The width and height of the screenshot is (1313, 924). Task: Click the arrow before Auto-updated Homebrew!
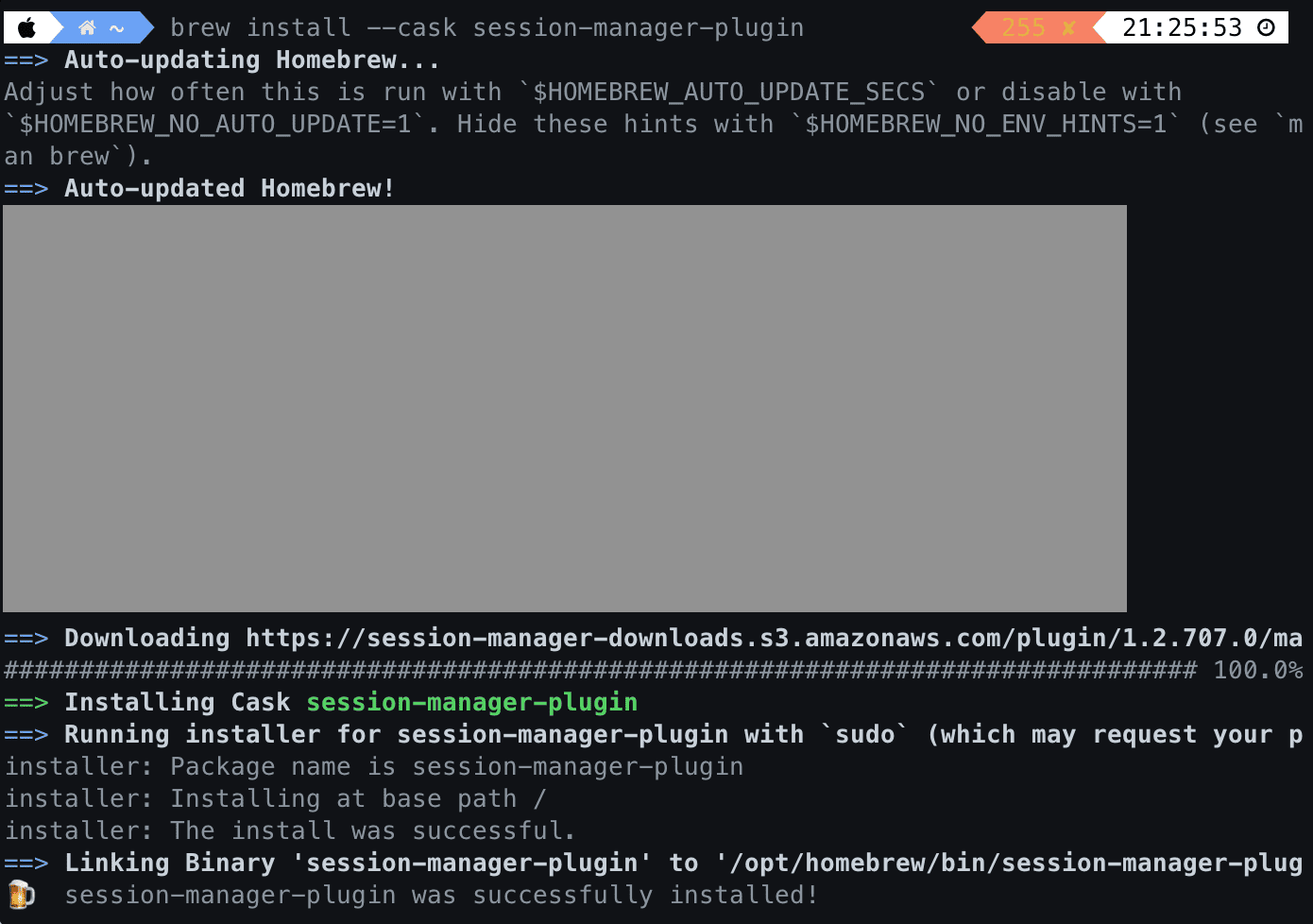(x=26, y=189)
